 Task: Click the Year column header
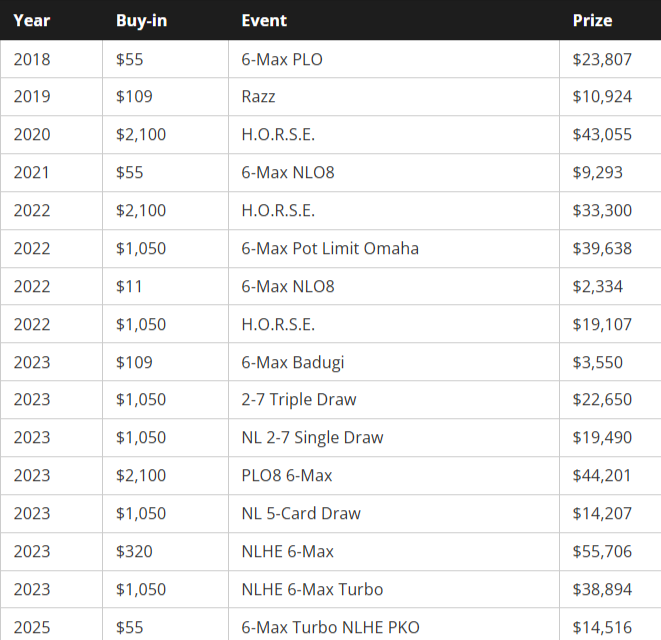tap(32, 20)
